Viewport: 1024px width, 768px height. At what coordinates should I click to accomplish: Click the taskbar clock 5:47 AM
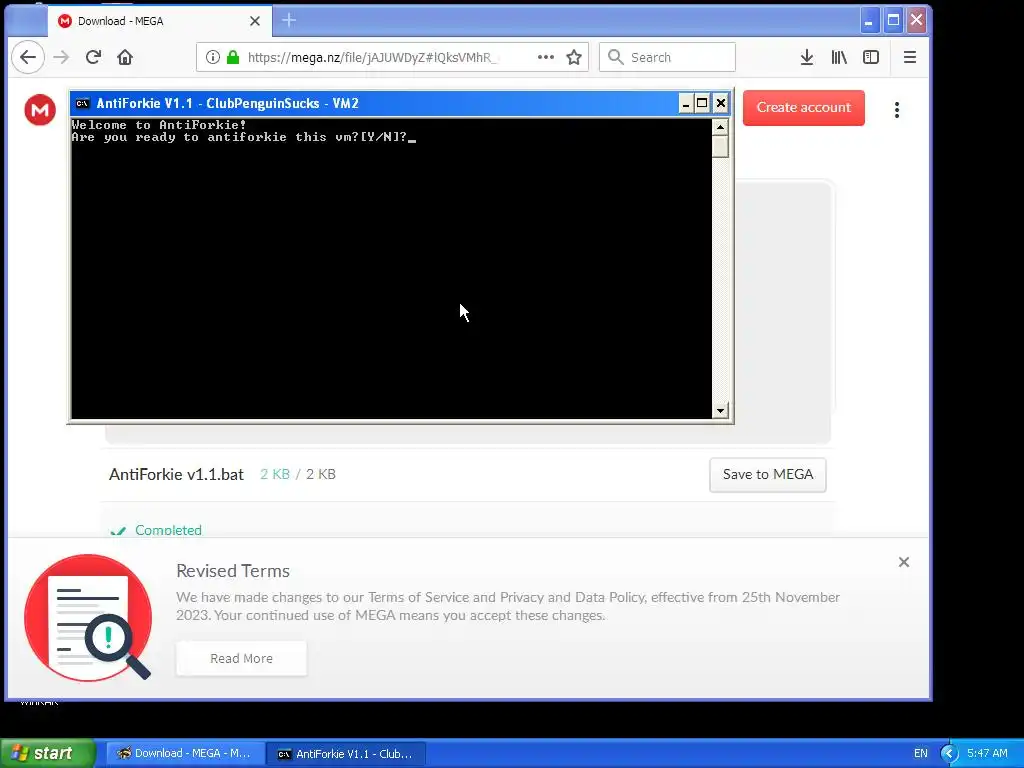point(987,754)
